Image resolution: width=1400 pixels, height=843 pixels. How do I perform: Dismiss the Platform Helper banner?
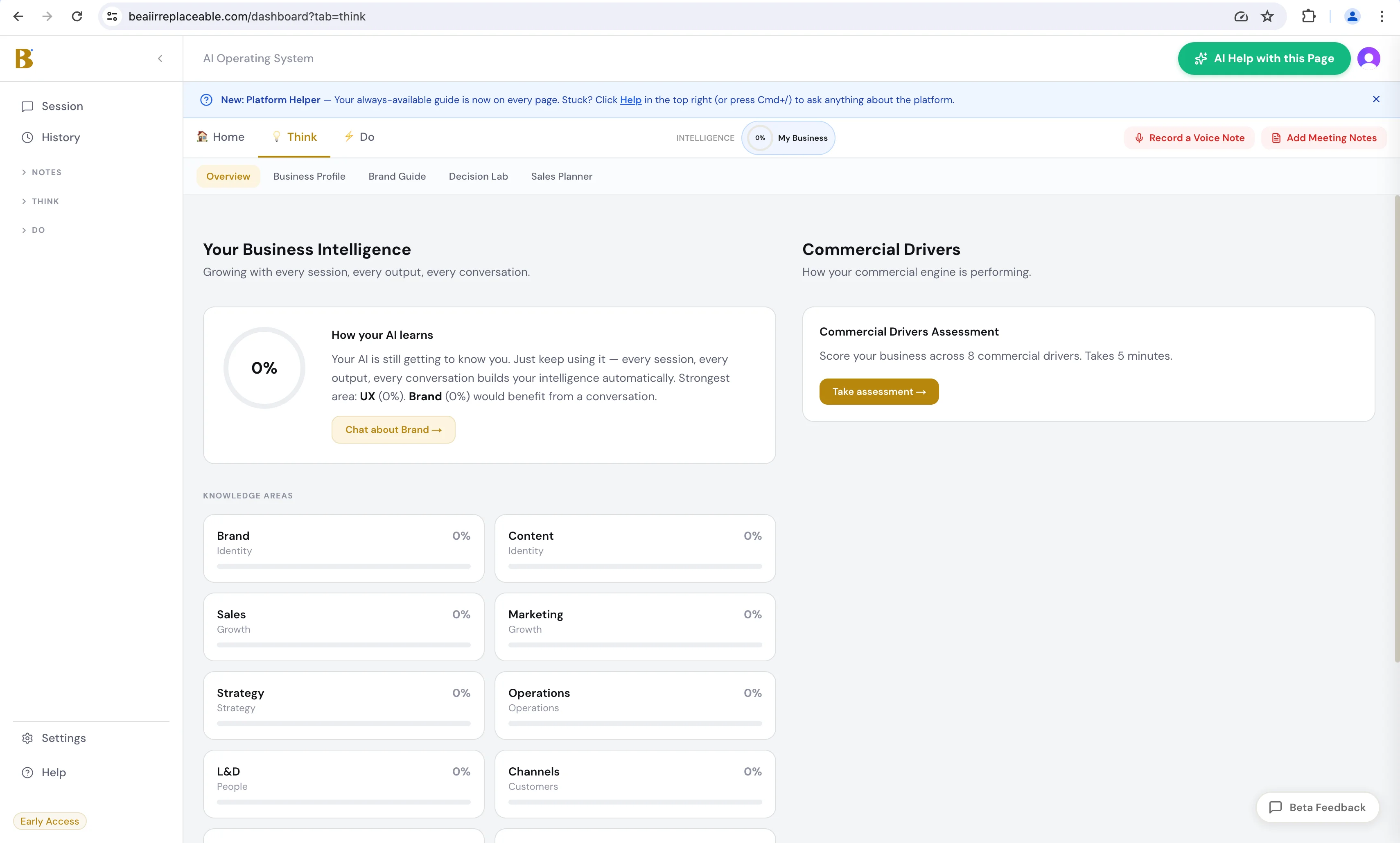tap(1376, 99)
